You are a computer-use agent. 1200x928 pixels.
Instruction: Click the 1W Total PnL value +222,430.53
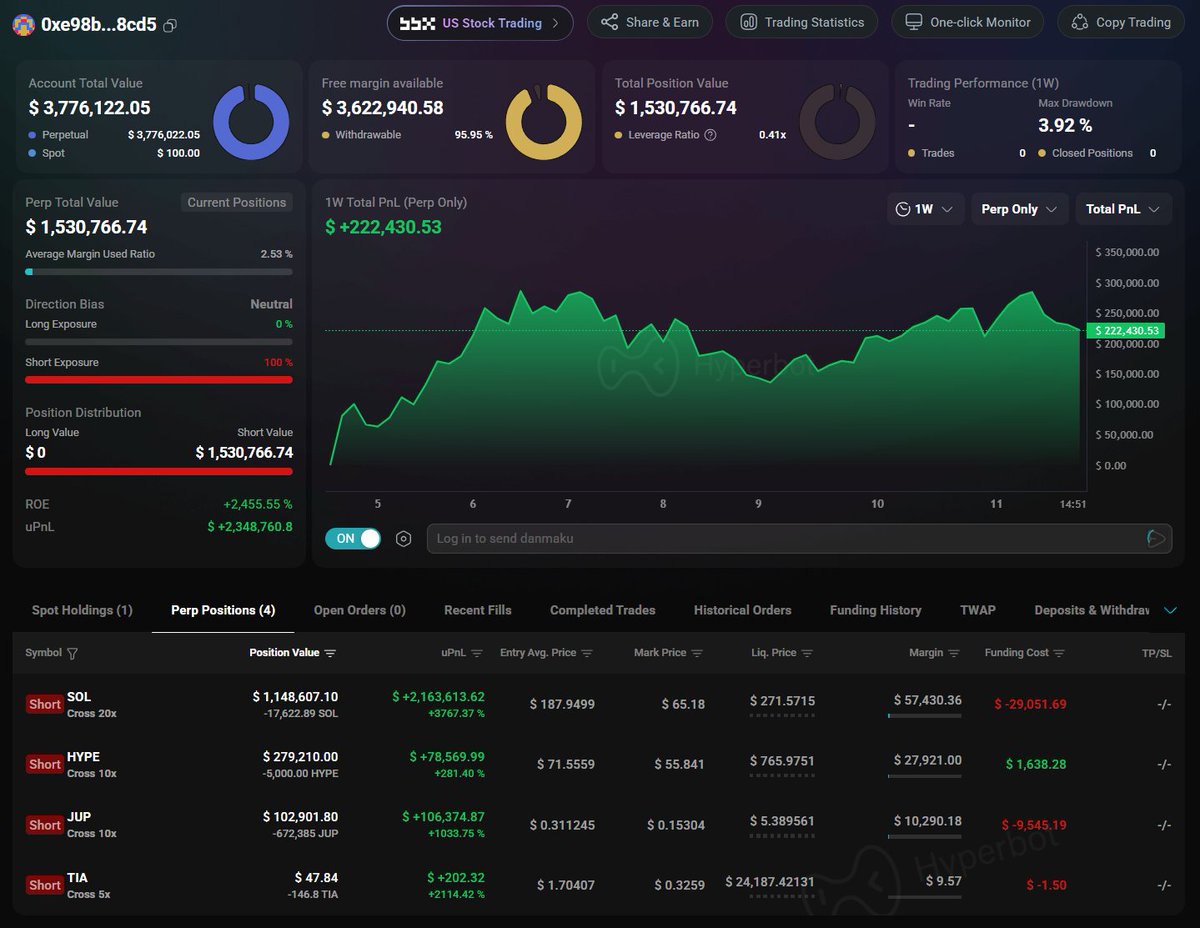383,227
